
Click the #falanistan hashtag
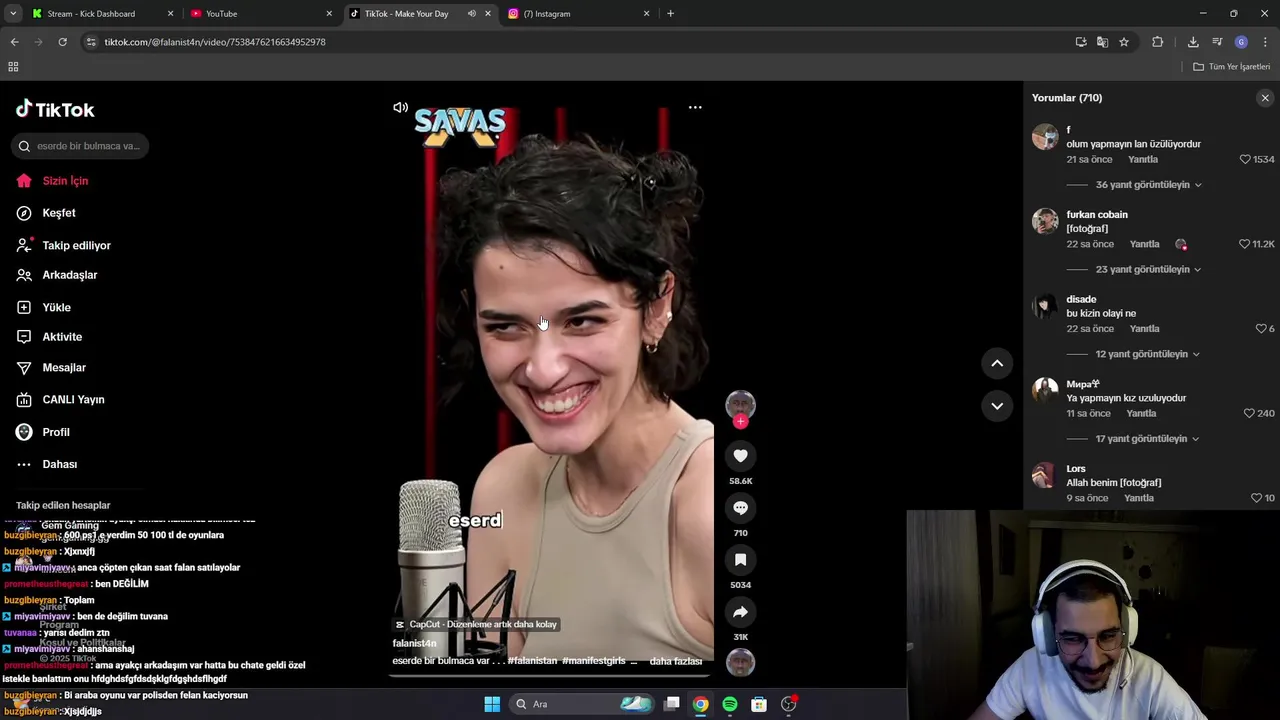coord(532,661)
